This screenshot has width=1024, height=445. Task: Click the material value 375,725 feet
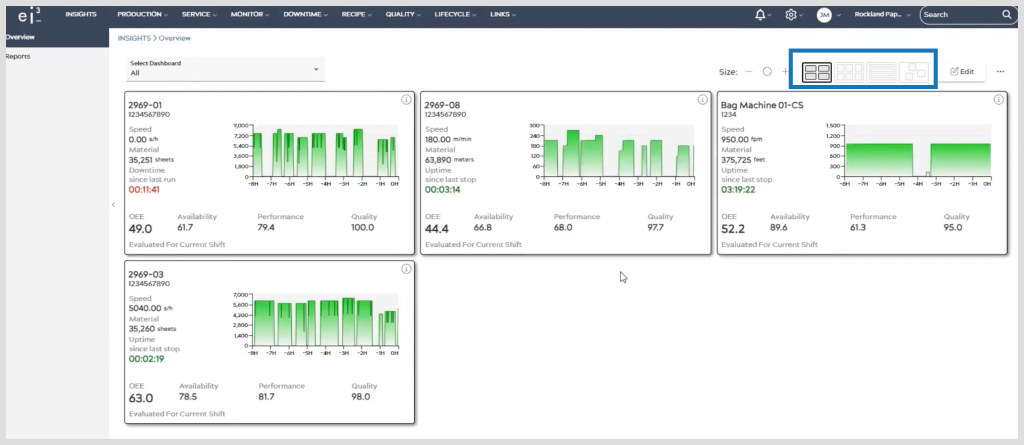click(743, 159)
